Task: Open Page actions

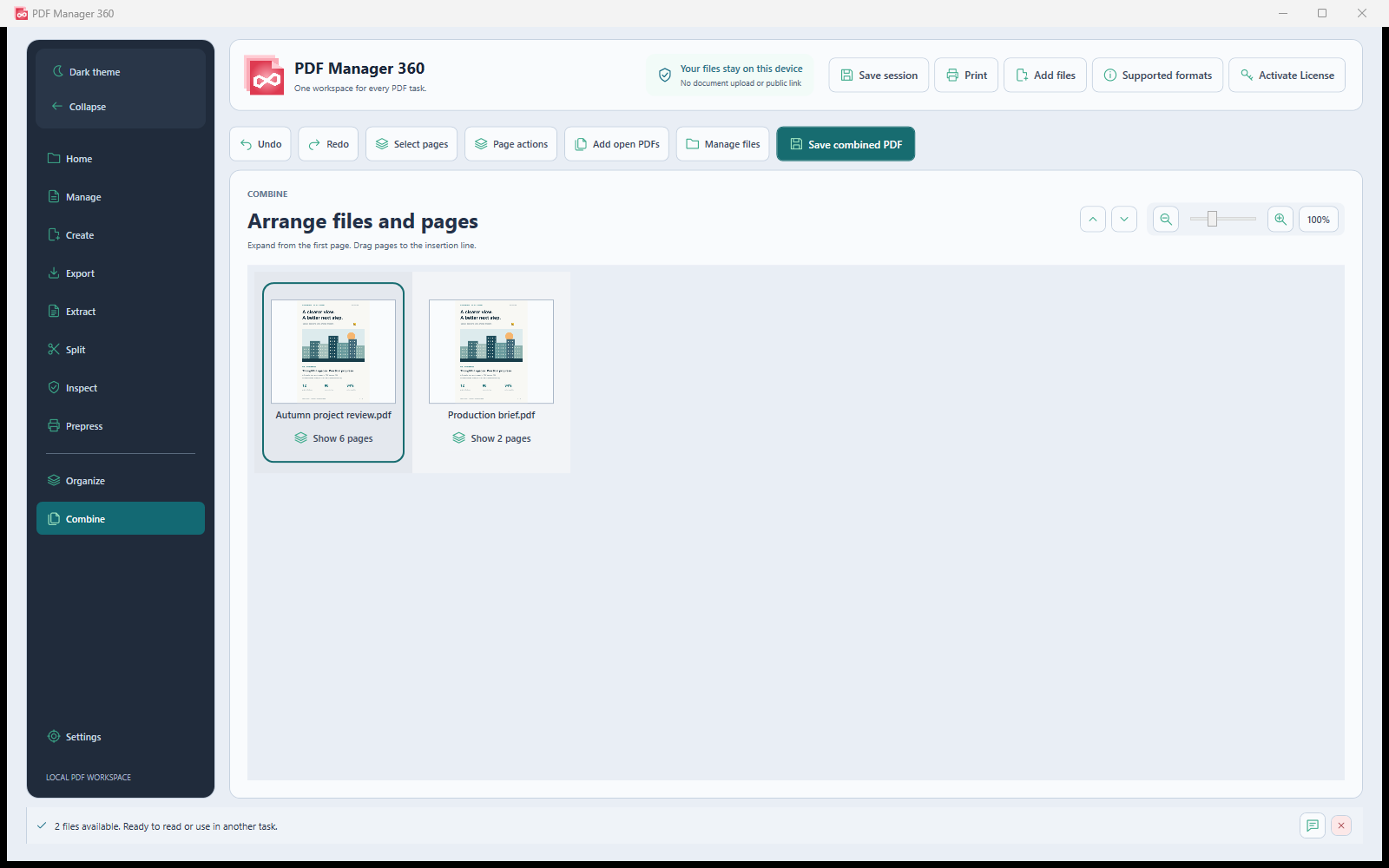Action: [x=511, y=144]
